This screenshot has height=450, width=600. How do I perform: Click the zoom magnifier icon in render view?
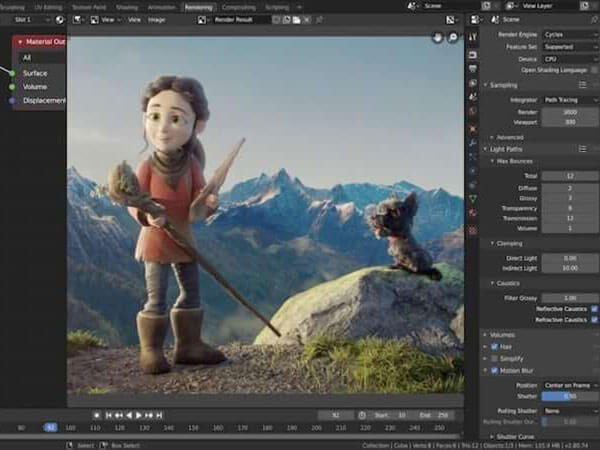click(x=452, y=37)
